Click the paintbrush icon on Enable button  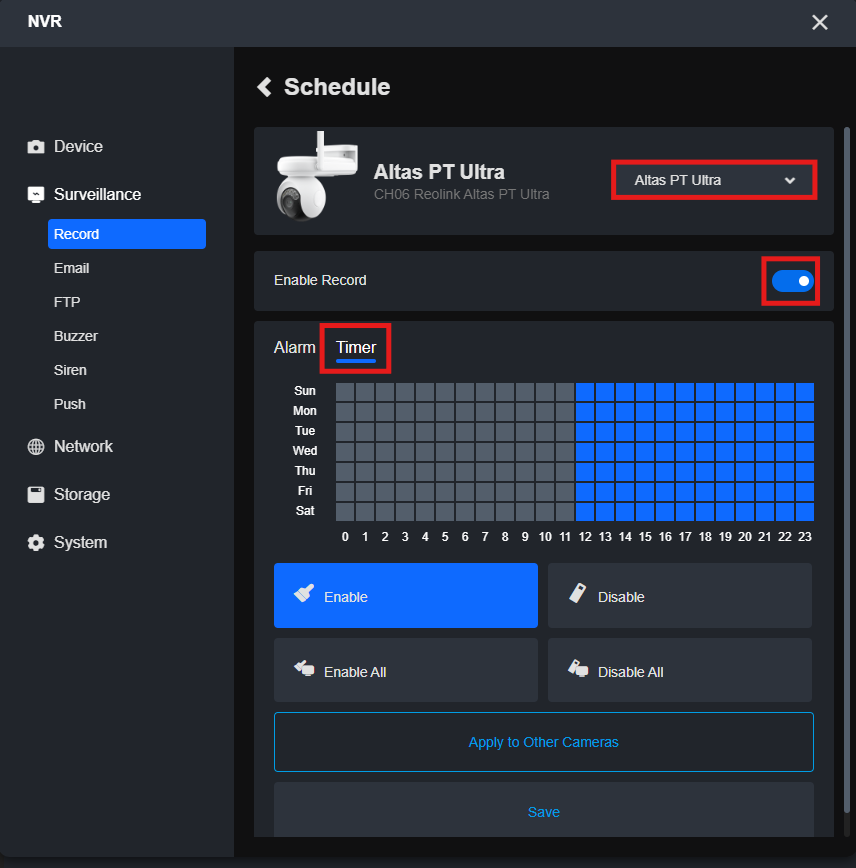(x=304, y=593)
